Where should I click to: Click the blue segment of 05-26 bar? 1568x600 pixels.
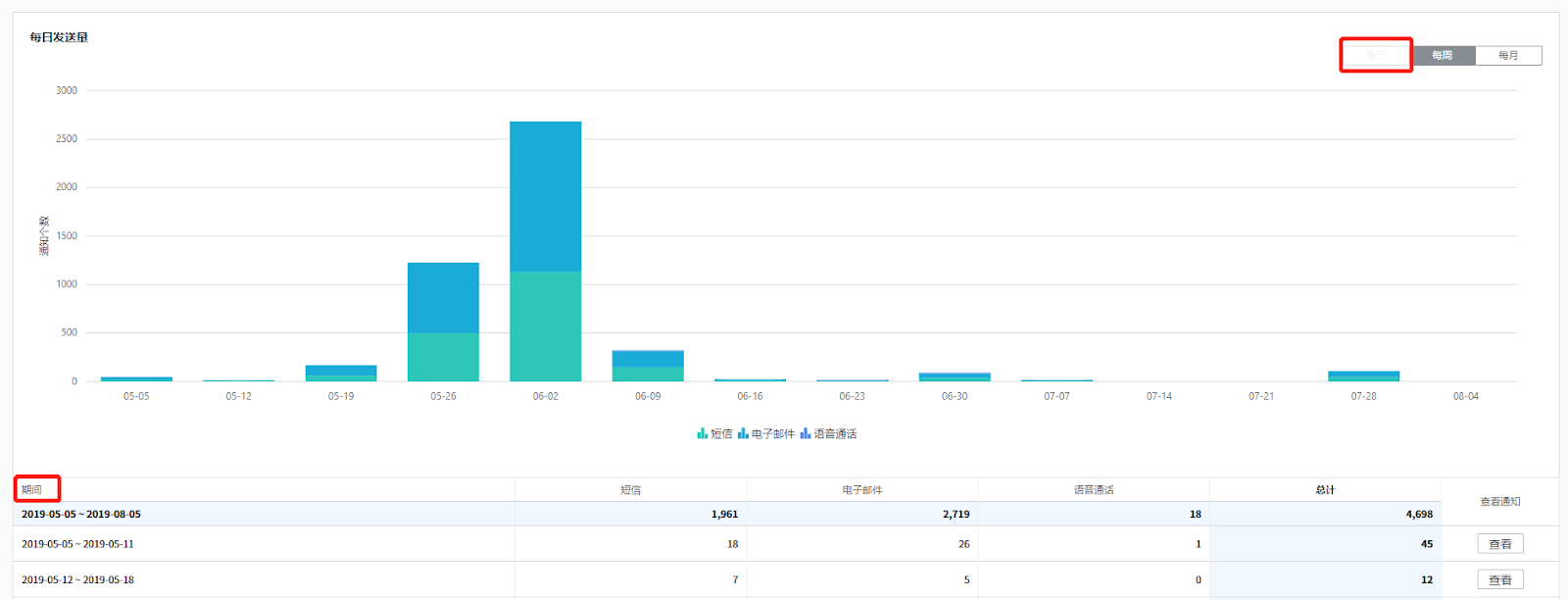pos(443,297)
